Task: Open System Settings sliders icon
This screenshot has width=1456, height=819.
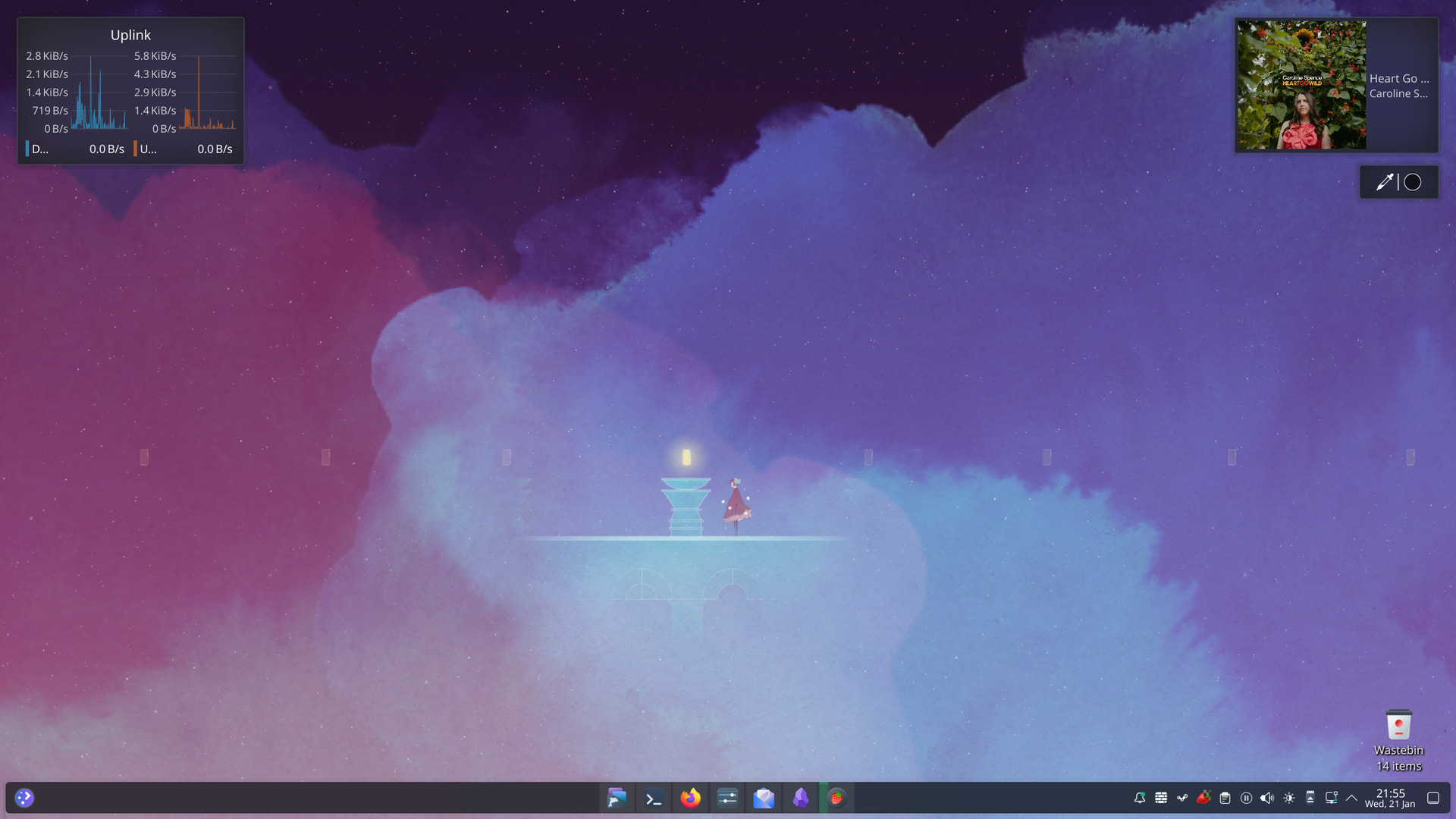Action: click(x=726, y=798)
